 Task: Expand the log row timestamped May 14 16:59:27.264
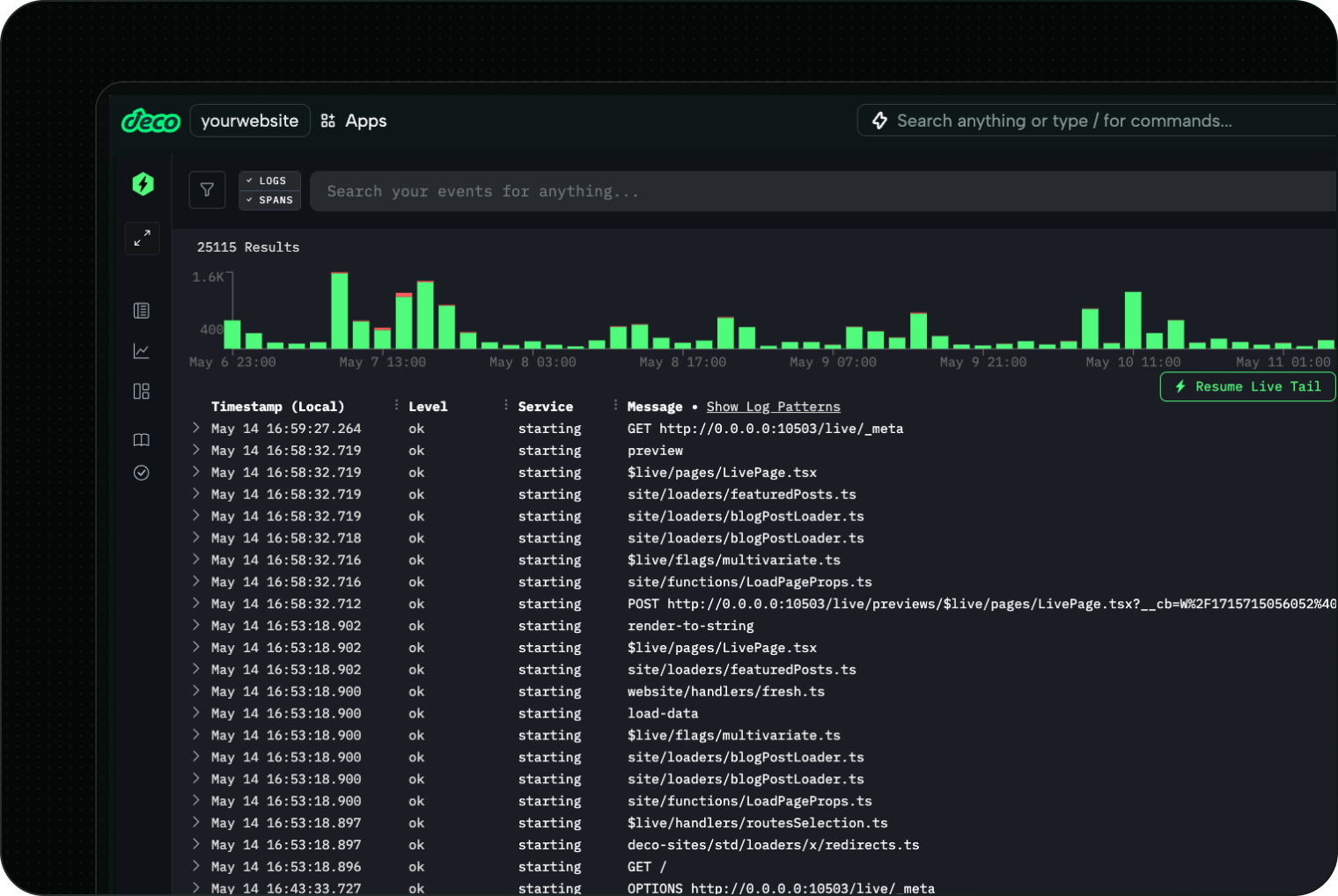tap(195, 429)
